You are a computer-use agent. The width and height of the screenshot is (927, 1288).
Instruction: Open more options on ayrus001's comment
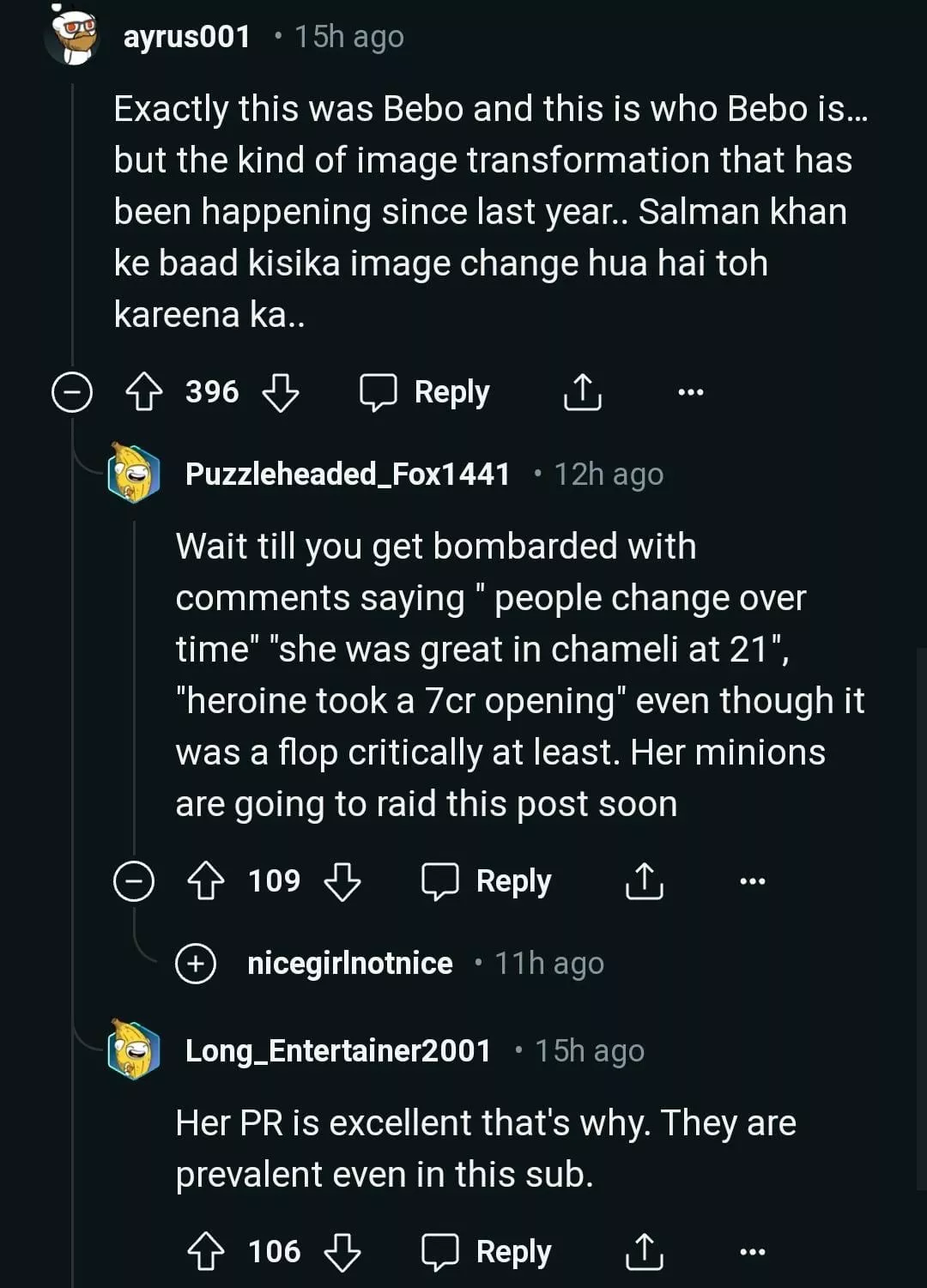click(690, 393)
